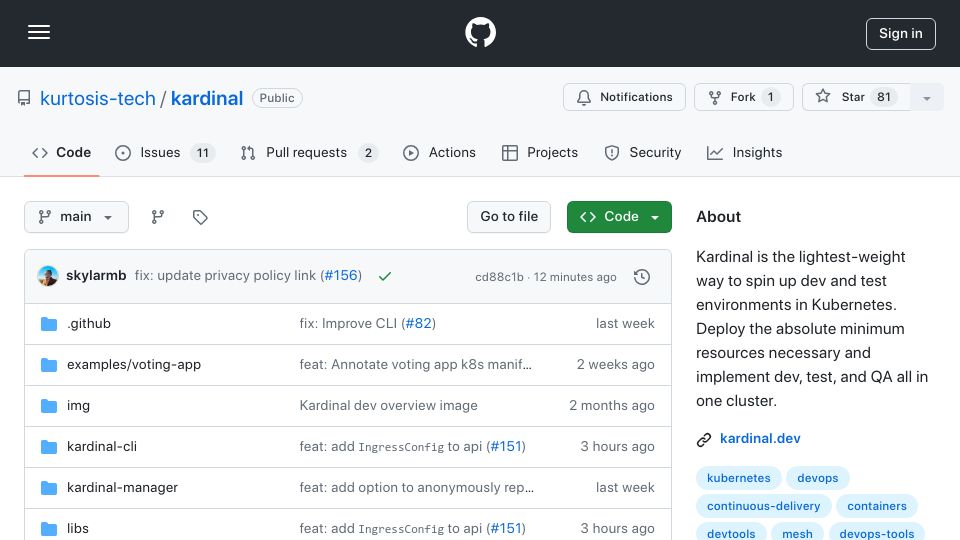Image resolution: width=960 pixels, height=540 pixels.
Task: Open the Security tab
Action: pyautogui.click(x=642, y=152)
